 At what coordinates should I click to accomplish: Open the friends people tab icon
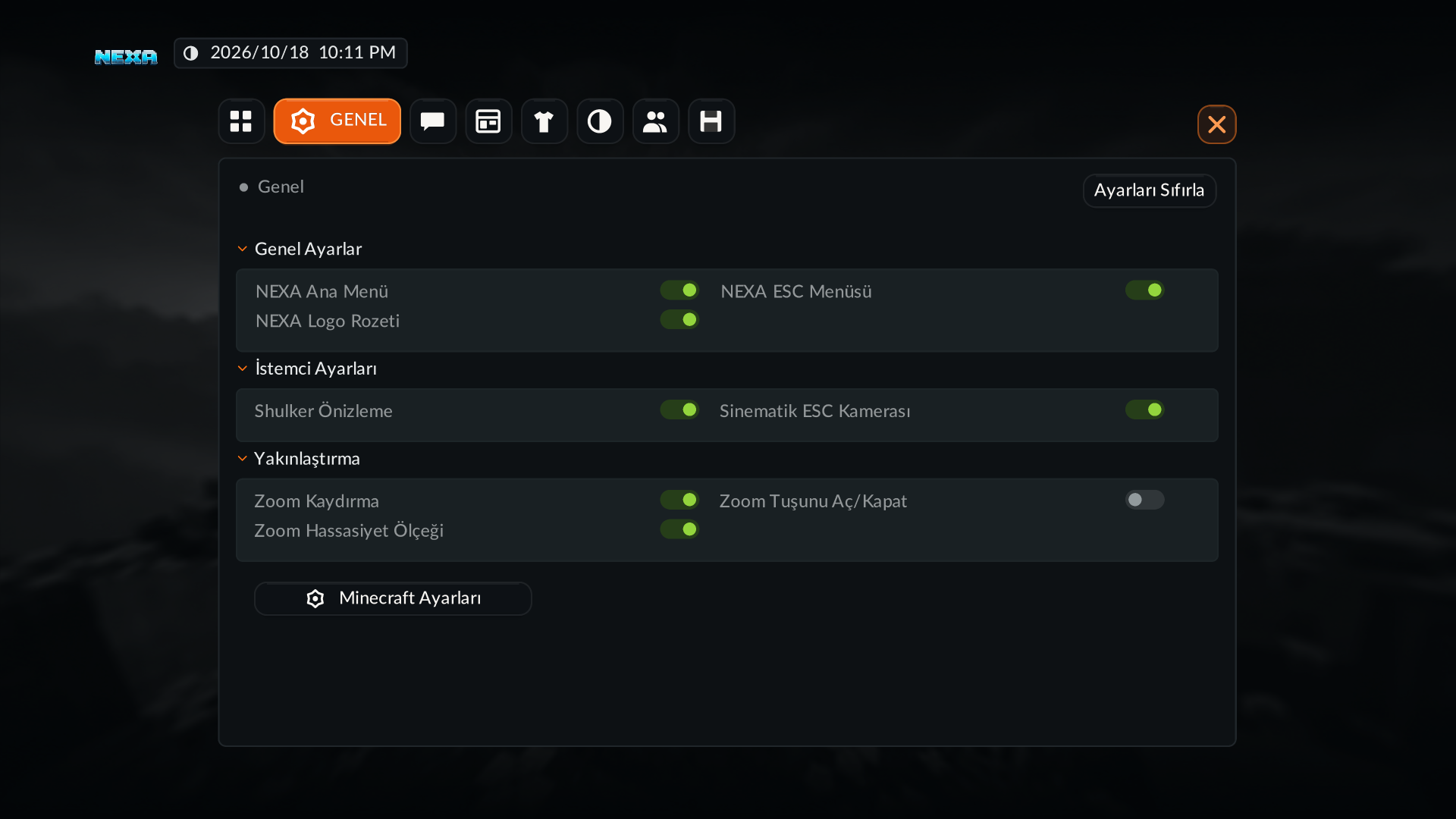tap(655, 121)
